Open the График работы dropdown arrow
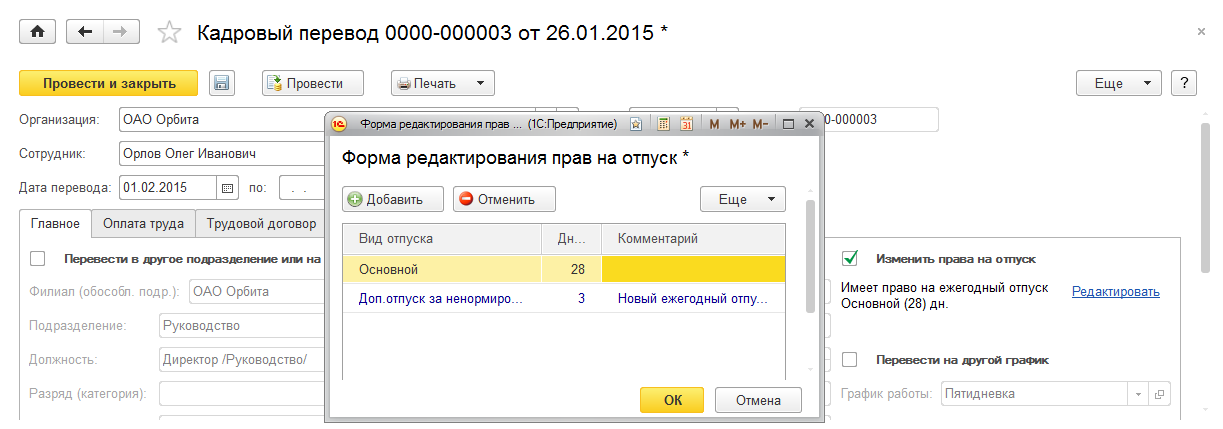This screenshot has height=429, width=1223. pyautogui.click(x=1139, y=394)
